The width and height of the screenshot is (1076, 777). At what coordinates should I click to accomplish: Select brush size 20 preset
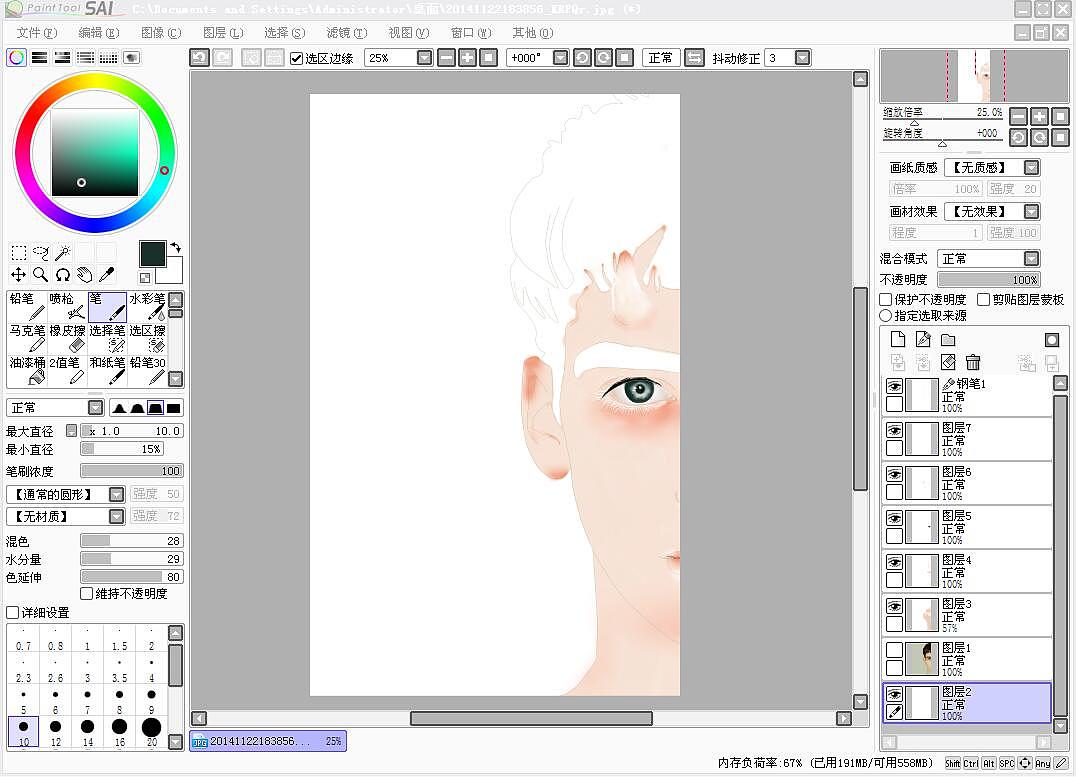(x=152, y=732)
